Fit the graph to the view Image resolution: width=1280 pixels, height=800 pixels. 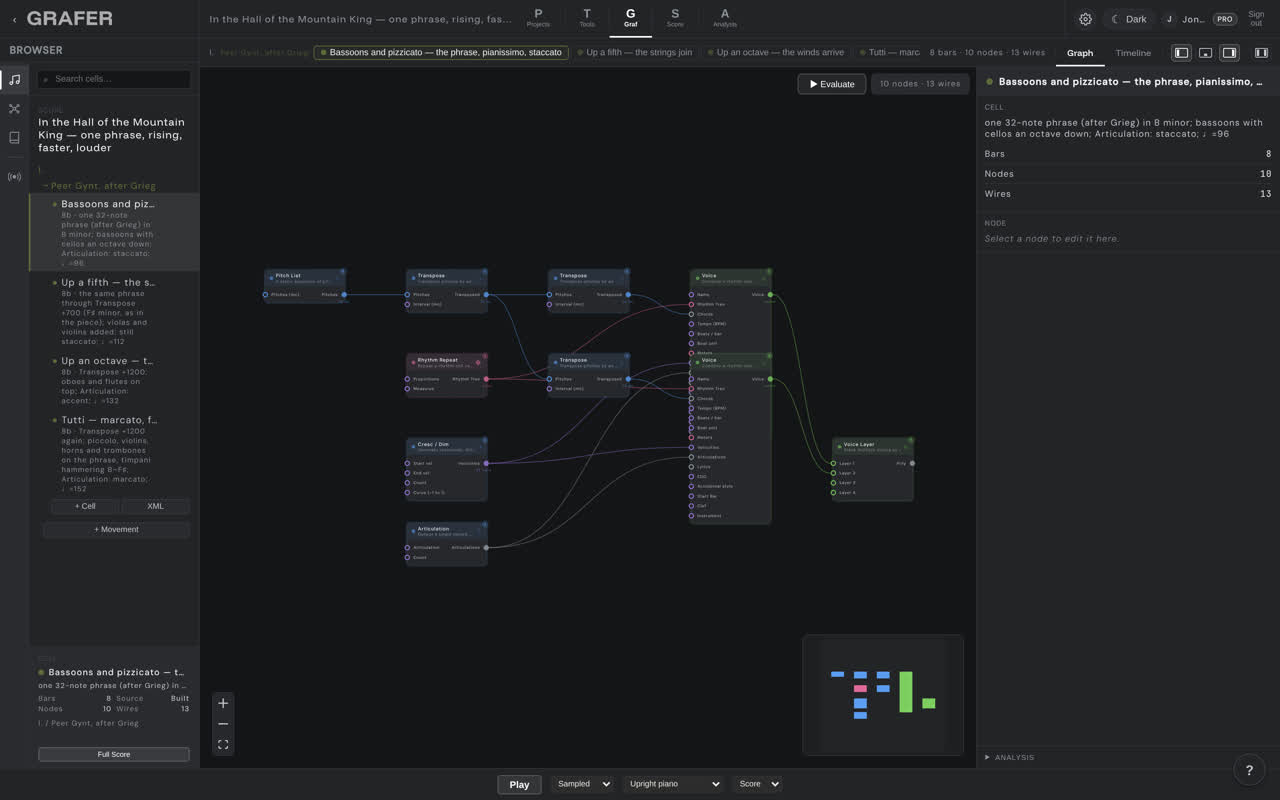[x=223, y=745]
